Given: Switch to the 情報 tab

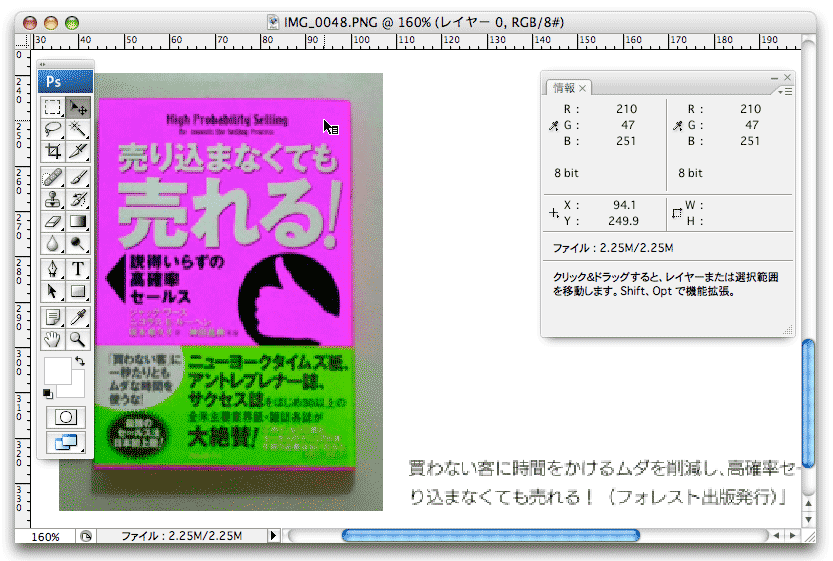Looking at the screenshot, I should point(564,88).
